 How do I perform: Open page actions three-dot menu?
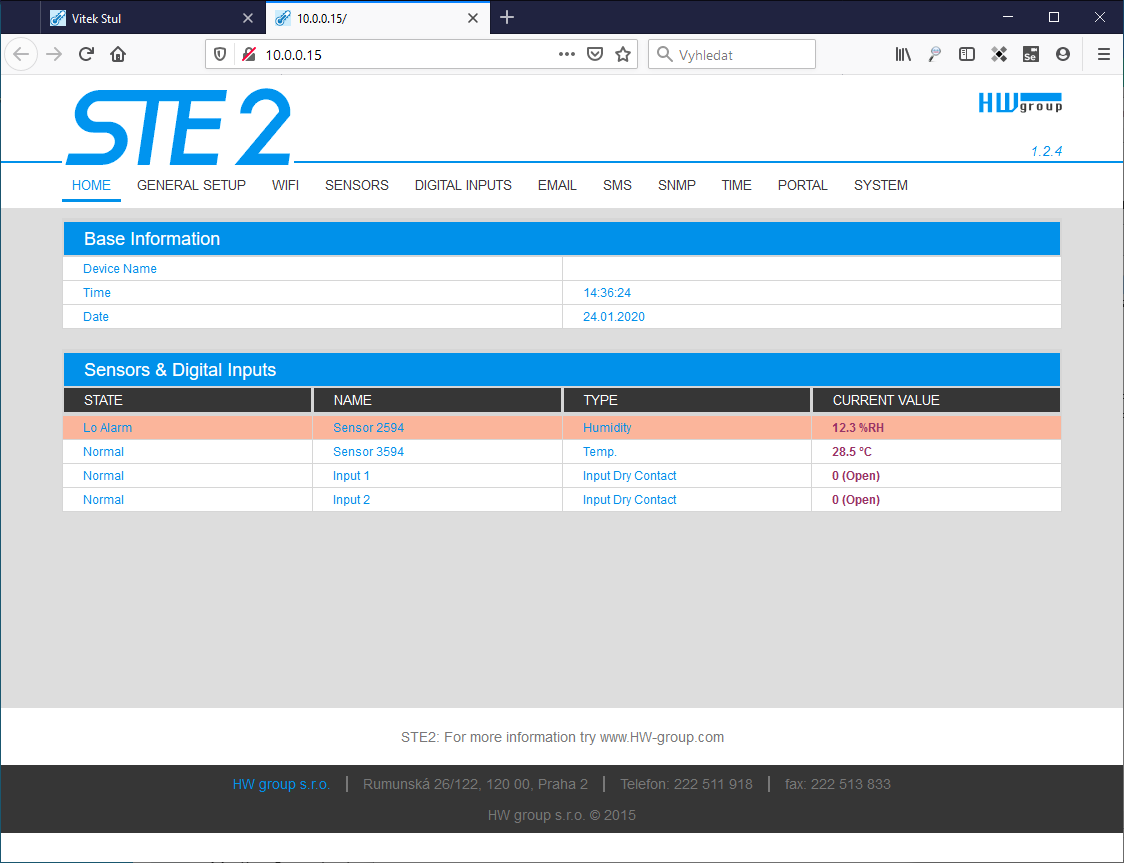566,54
